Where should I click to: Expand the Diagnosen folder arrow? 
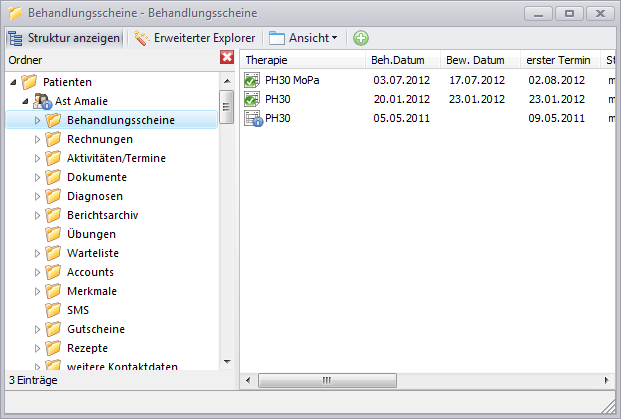coord(37,196)
